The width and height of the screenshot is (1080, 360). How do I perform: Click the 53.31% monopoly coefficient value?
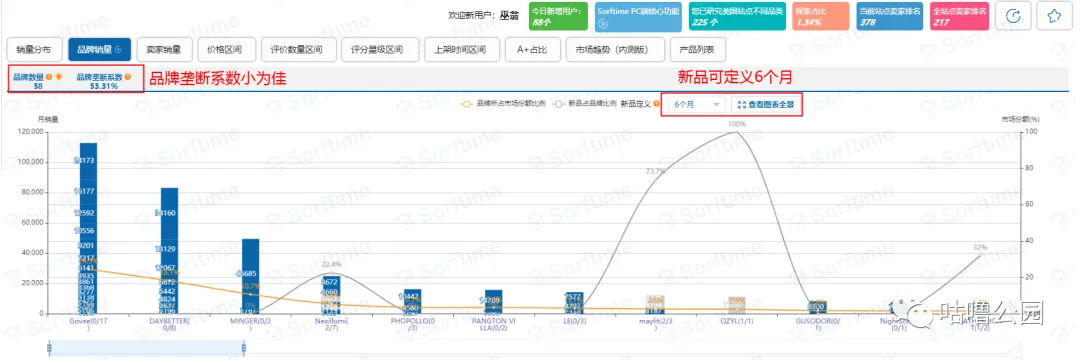pyautogui.click(x=103, y=87)
